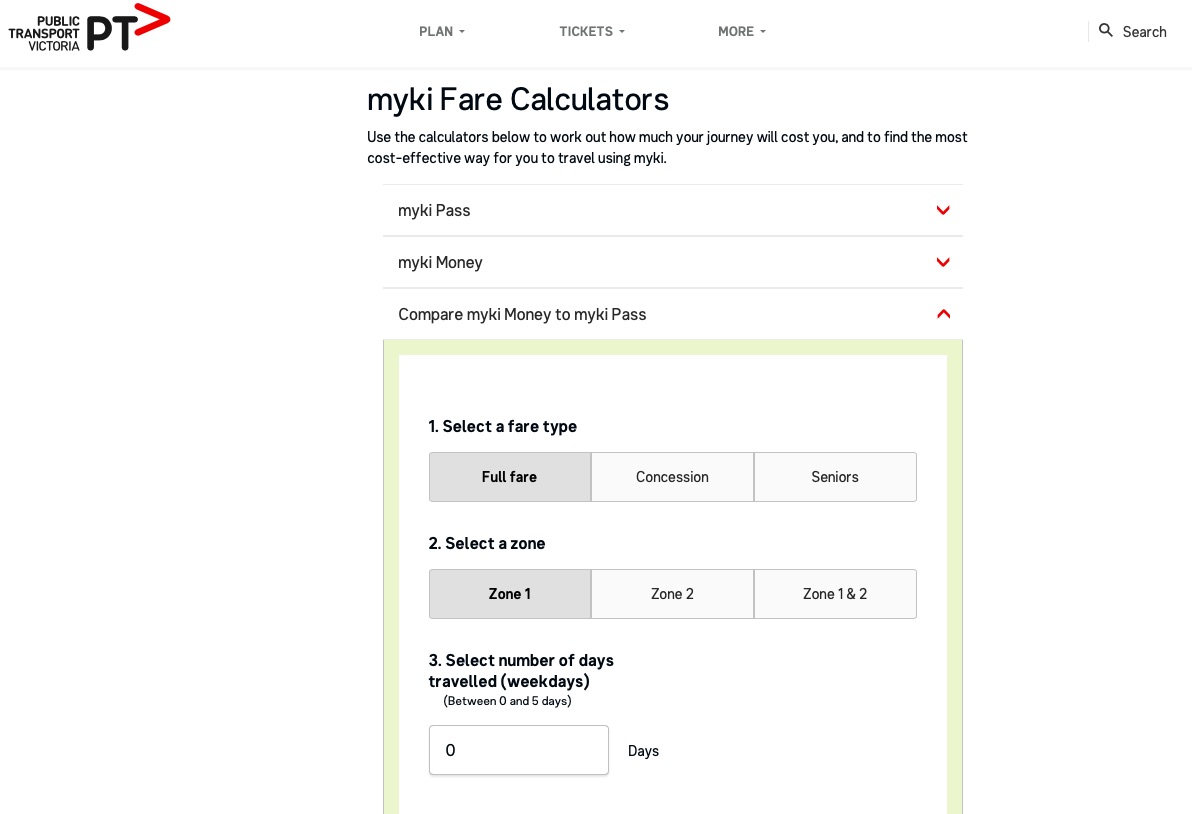Choose the Concession fare type

[x=672, y=477]
